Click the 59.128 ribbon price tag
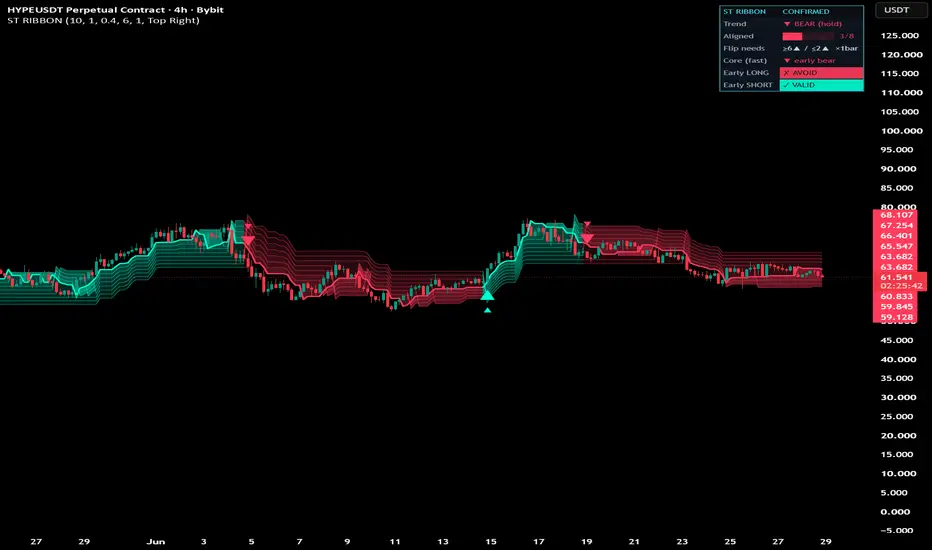Screen dimensions: 932x550 (x=896, y=317)
